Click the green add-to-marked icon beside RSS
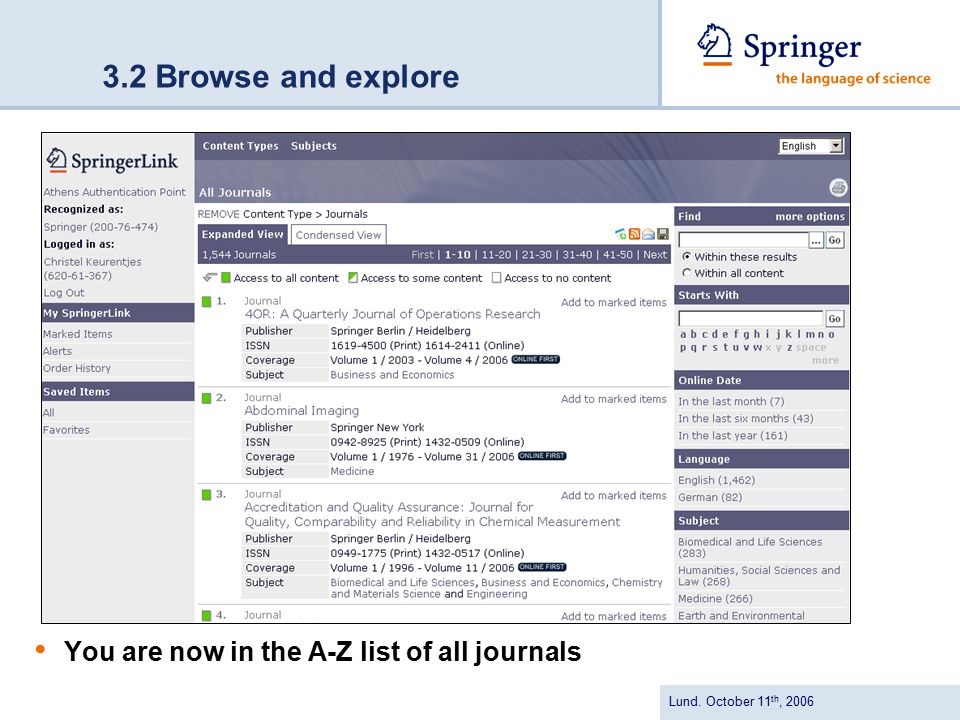Screen dimensions: 960x720 620,234
